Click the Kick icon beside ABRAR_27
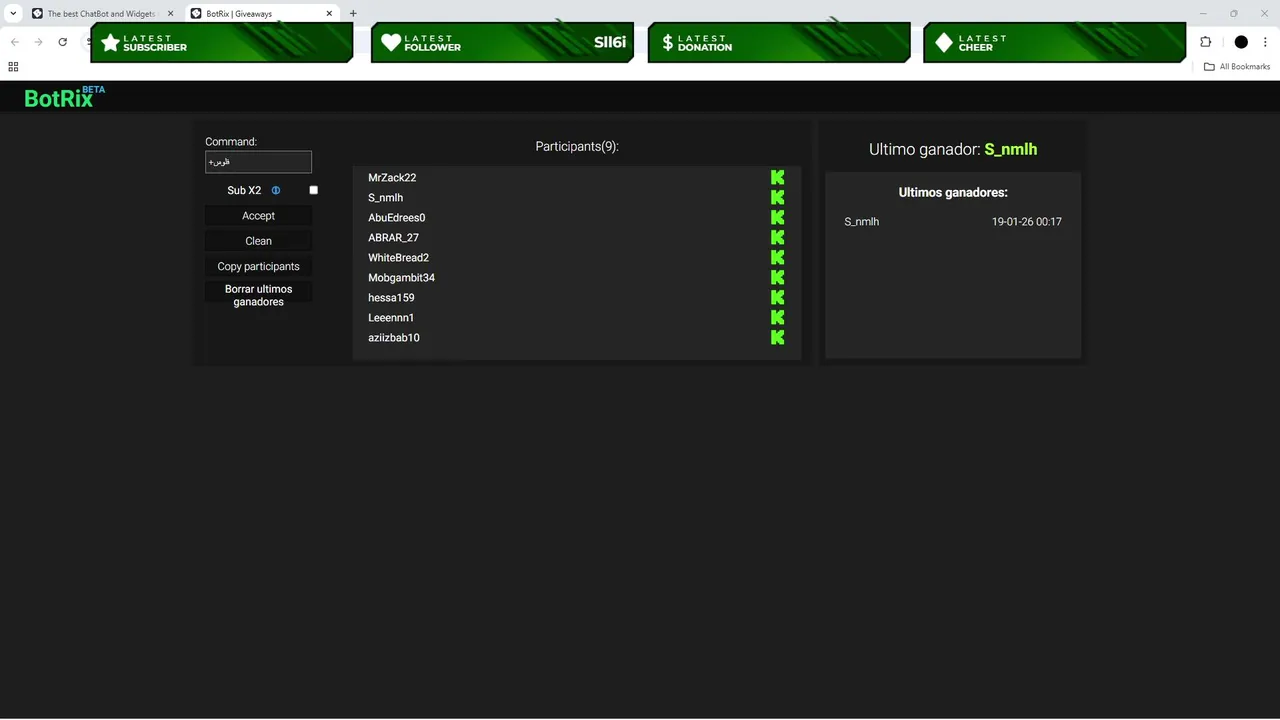The width and height of the screenshot is (1280, 720). tap(777, 237)
